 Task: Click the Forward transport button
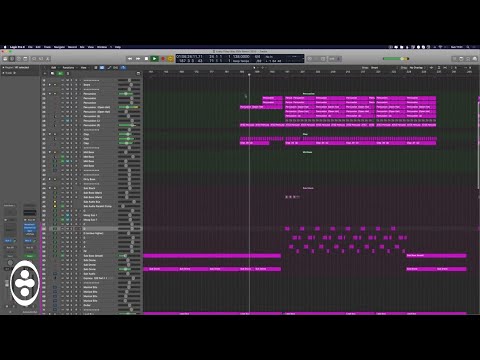(x=138, y=59)
